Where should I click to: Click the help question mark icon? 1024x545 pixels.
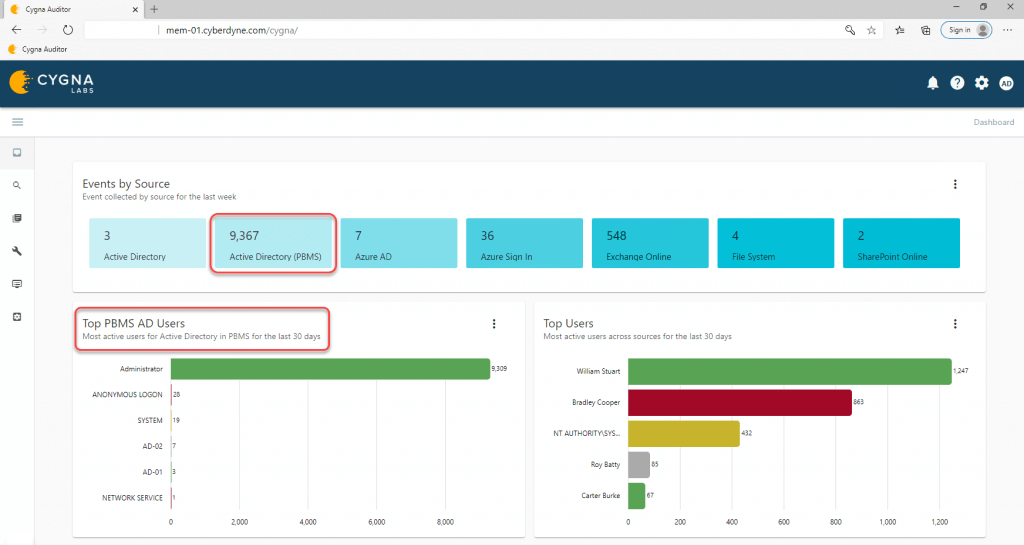(957, 83)
